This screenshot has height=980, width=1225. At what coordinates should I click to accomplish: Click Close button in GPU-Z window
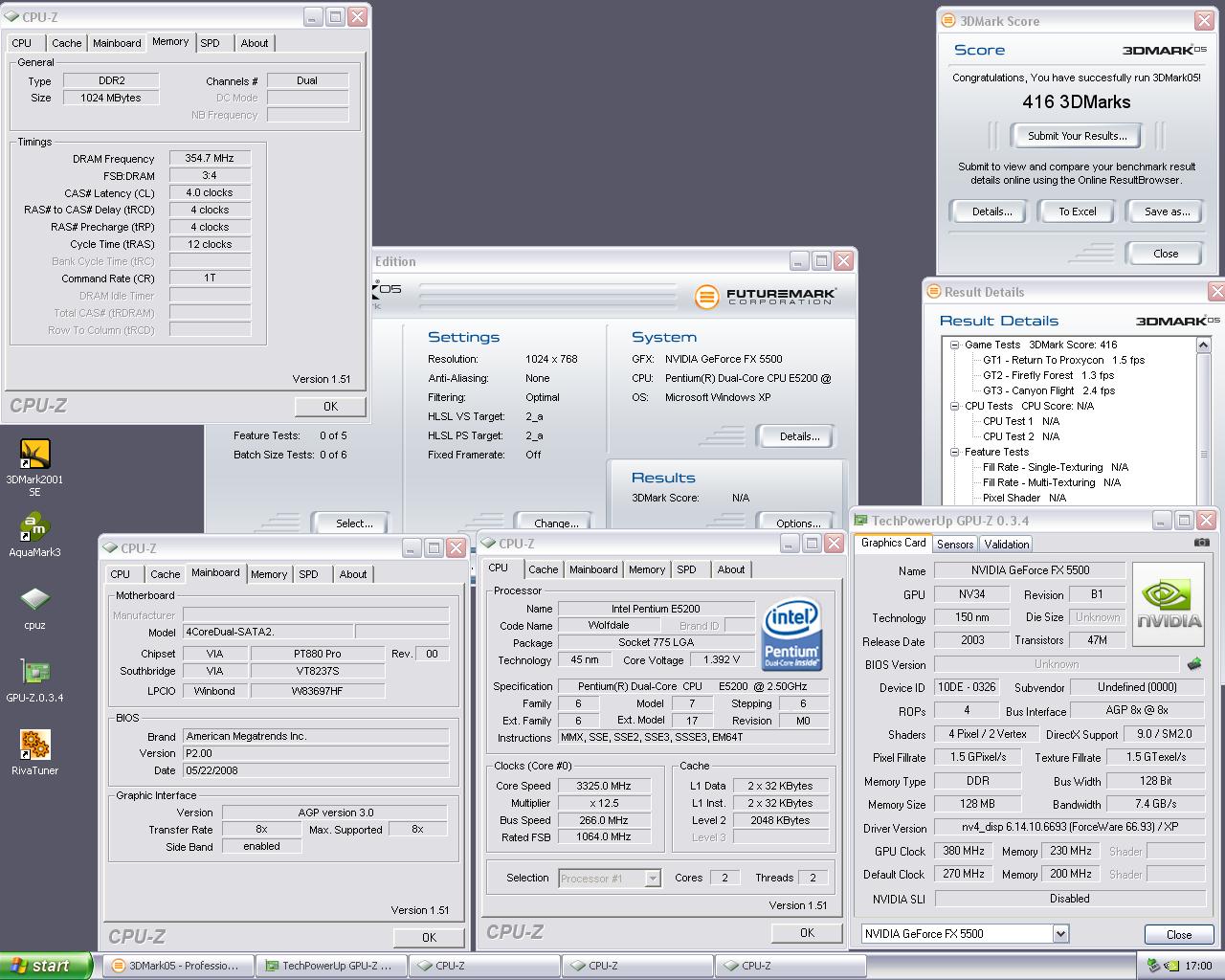click(x=1179, y=935)
